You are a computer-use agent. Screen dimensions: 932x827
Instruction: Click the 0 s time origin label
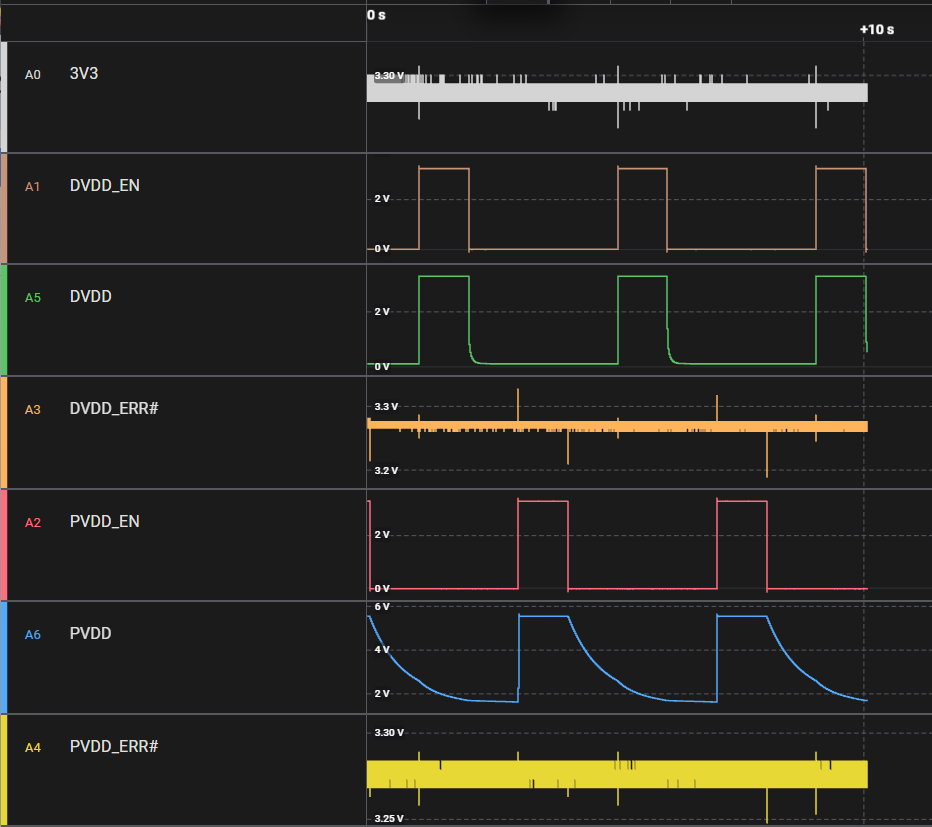(x=376, y=15)
